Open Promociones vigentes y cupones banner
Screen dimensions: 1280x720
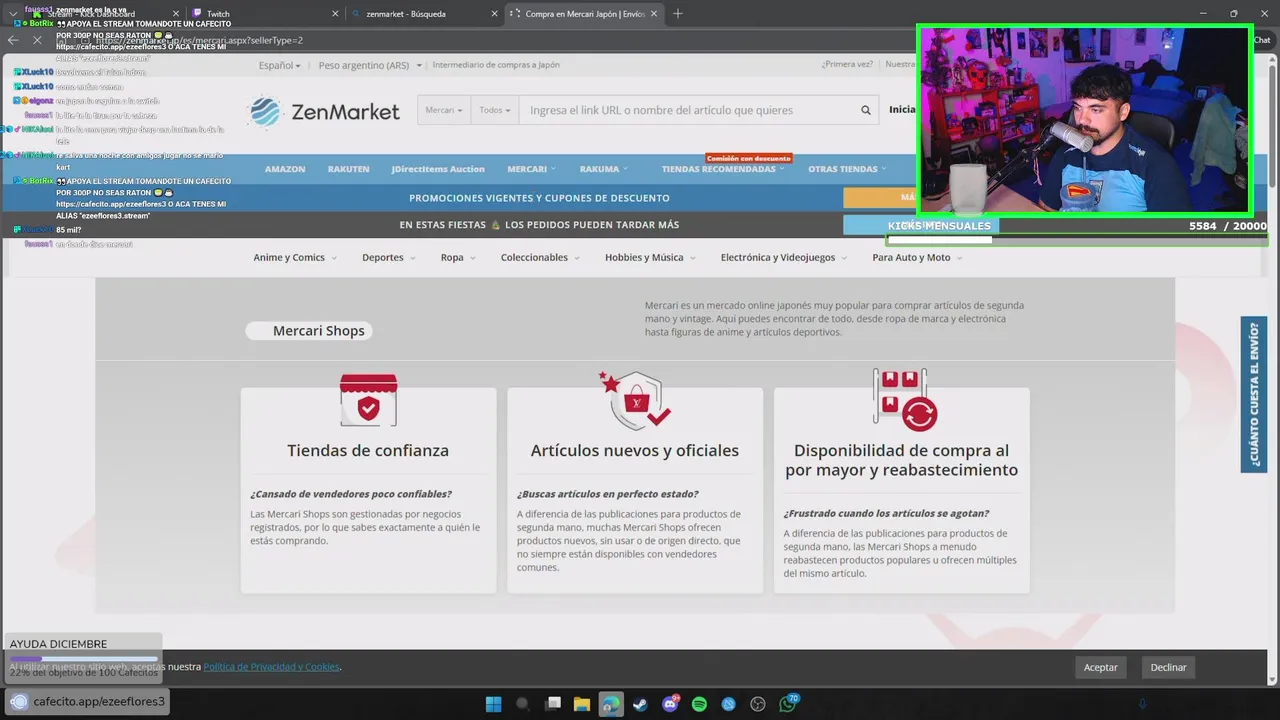coord(539,198)
